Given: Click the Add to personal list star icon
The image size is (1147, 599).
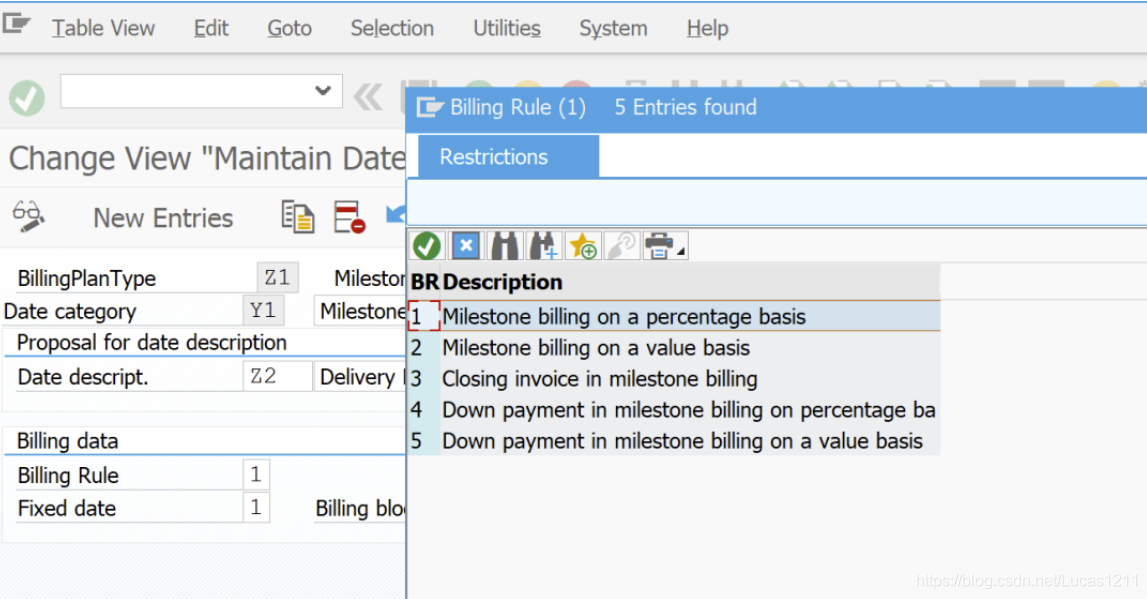Looking at the screenshot, I should coord(583,246).
